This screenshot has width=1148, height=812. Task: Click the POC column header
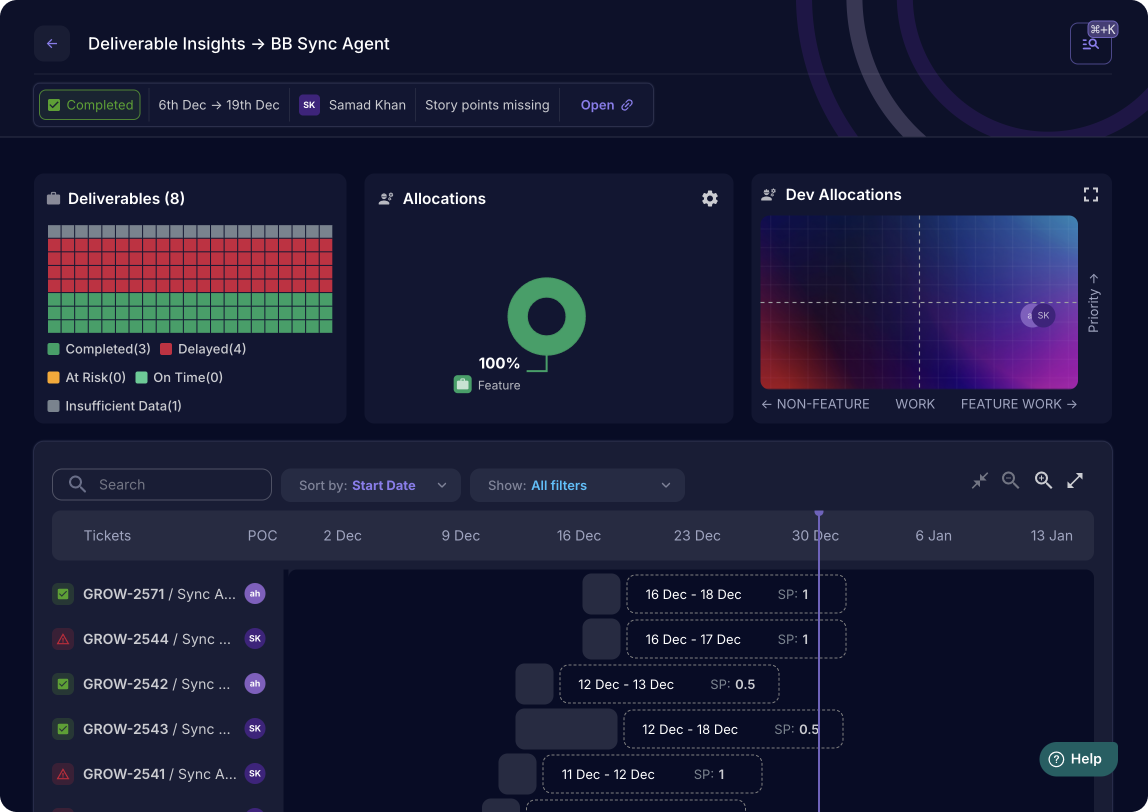click(x=262, y=536)
